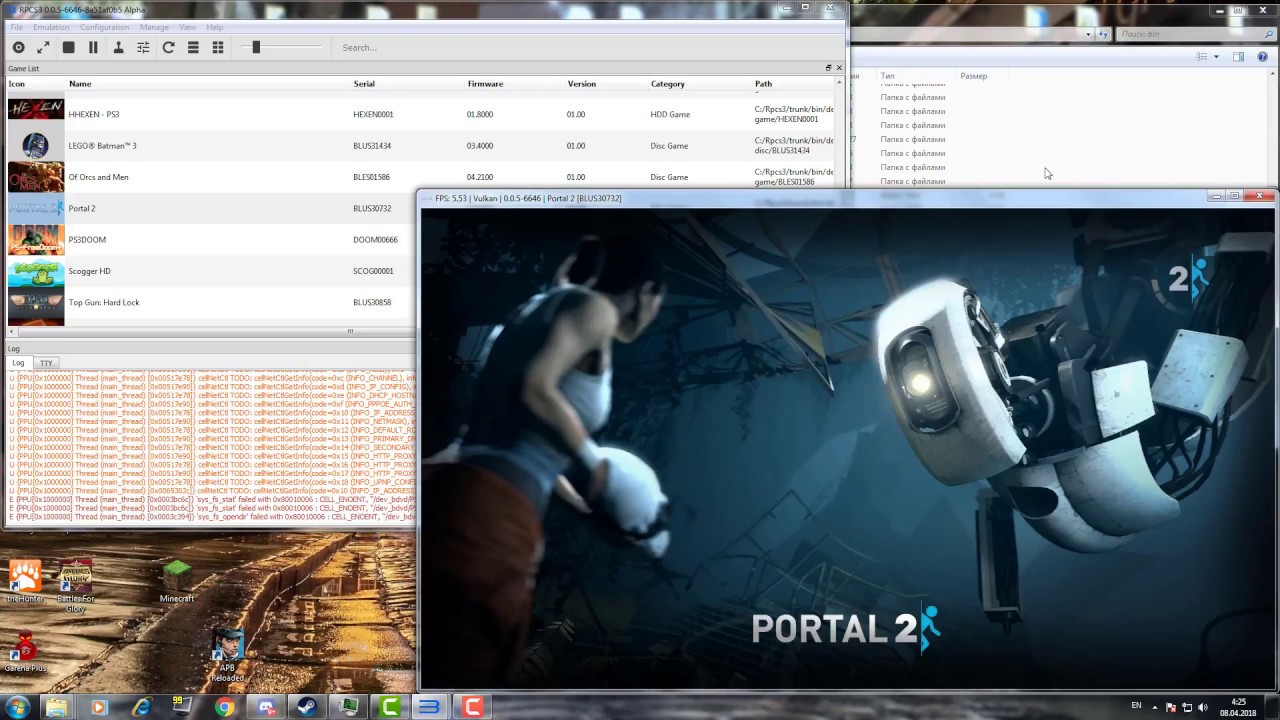Sort game list by Category column
The width and height of the screenshot is (1280, 720).
coord(667,84)
